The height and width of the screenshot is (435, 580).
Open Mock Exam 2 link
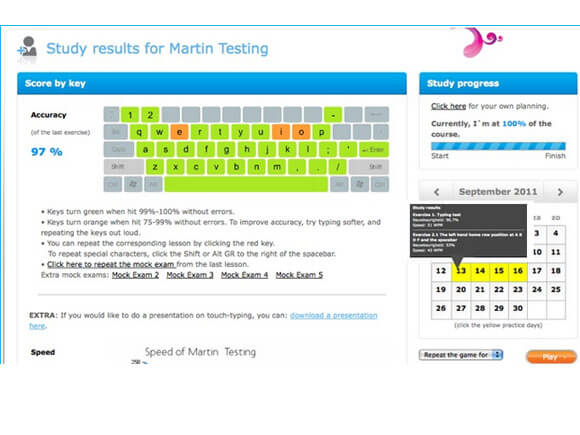click(135, 275)
